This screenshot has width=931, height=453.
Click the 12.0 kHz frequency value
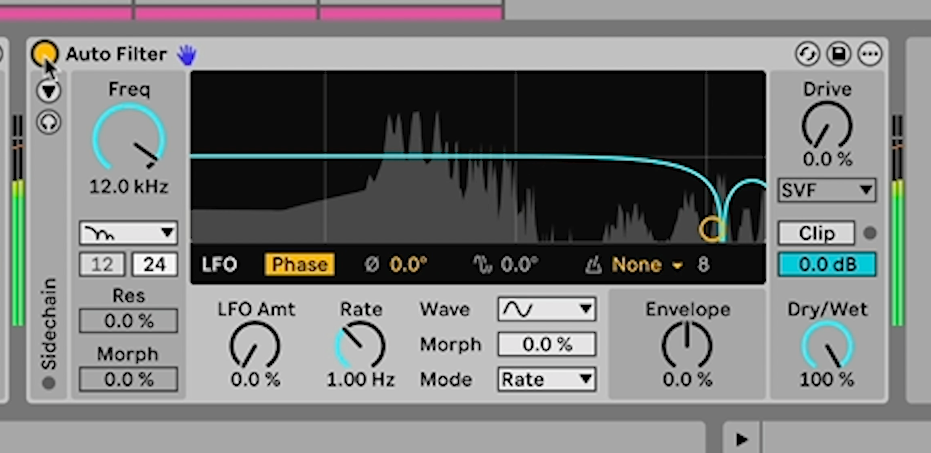[129, 187]
